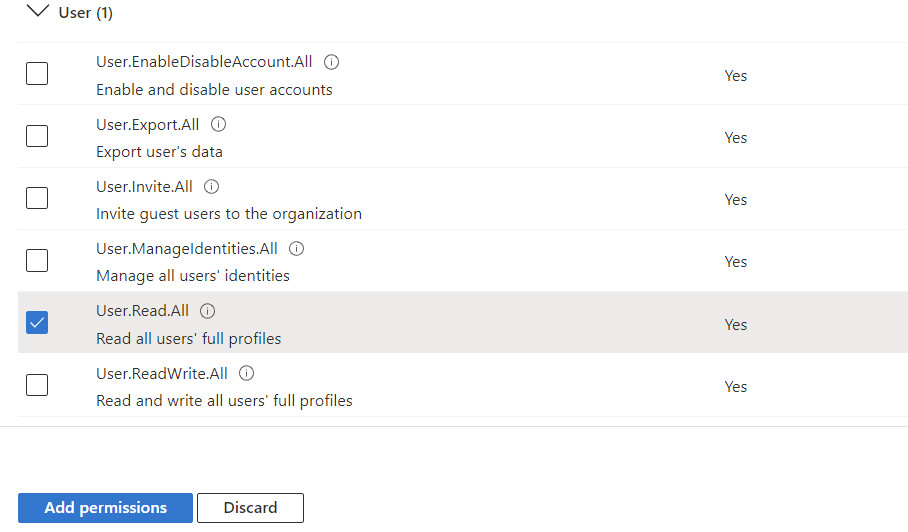Click the 'Export user's data' description text

pos(159,152)
